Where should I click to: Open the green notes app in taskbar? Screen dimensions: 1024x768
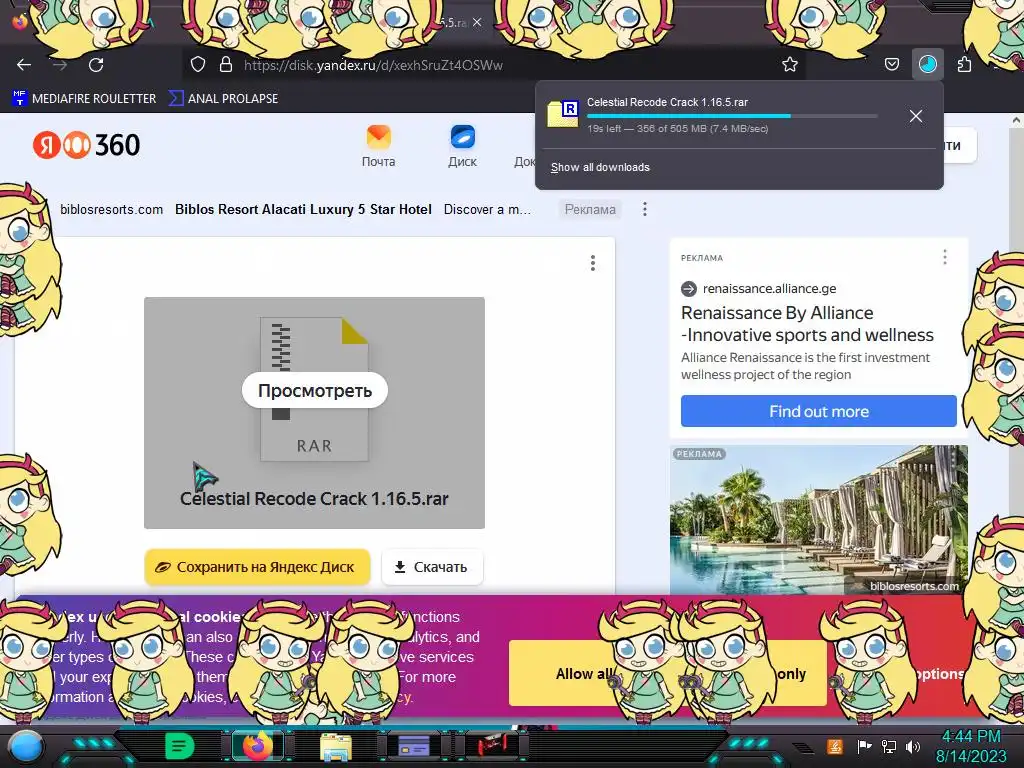click(x=180, y=745)
